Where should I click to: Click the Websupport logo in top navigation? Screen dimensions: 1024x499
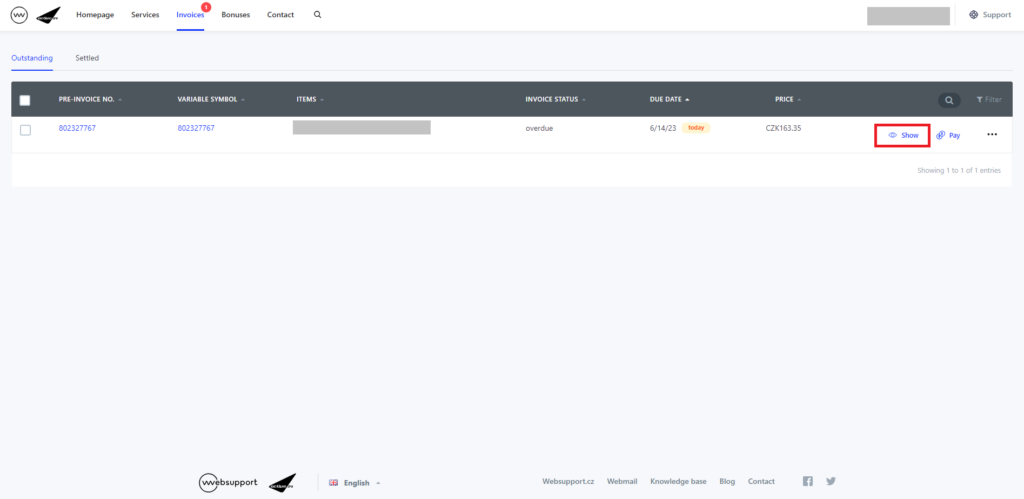coord(19,15)
